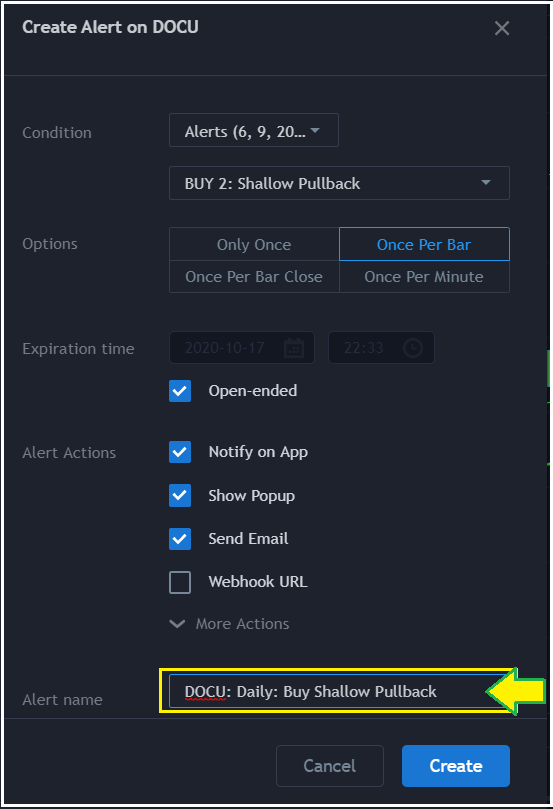The width and height of the screenshot is (553, 809).
Task: Click the arrow on the Alerts condition dropdown
Action: [315, 131]
